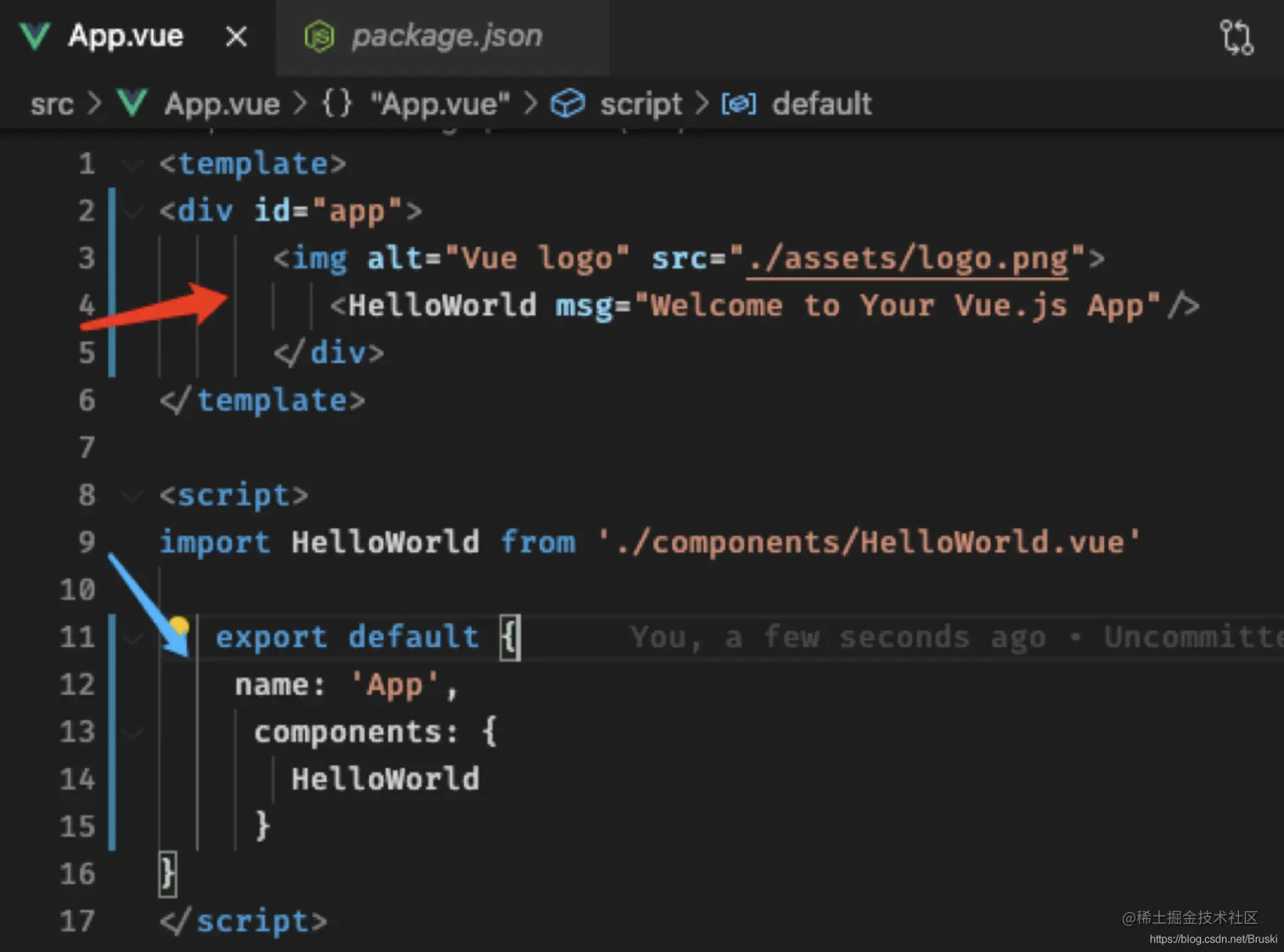Viewport: 1284px width, 952px height.
Task: Click the alt="Vue logo" attribute
Action: 498,258
